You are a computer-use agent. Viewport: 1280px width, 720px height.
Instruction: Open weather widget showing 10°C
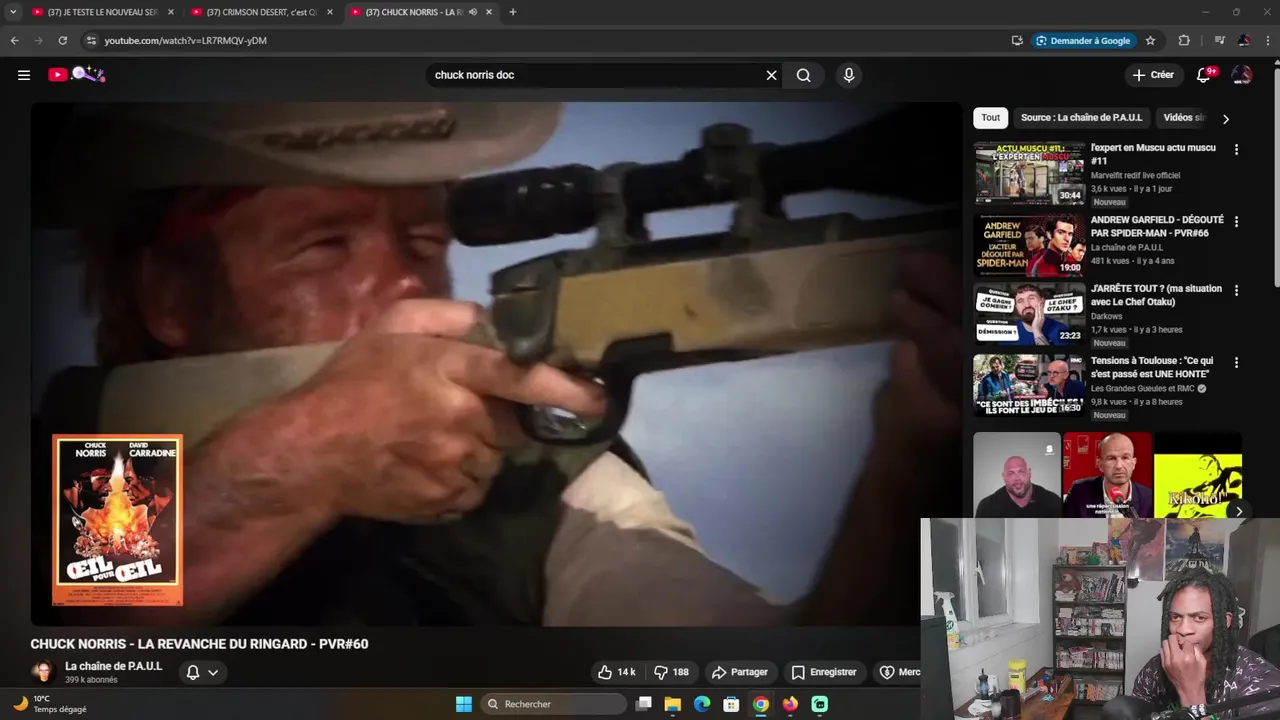(x=49, y=704)
